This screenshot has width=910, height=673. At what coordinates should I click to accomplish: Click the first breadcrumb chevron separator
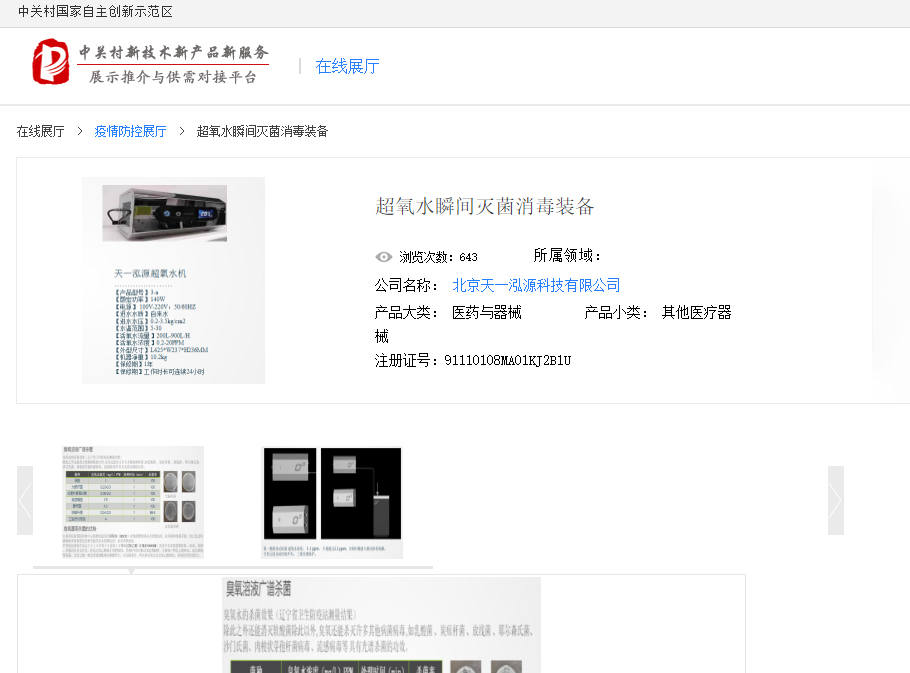click(x=80, y=132)
